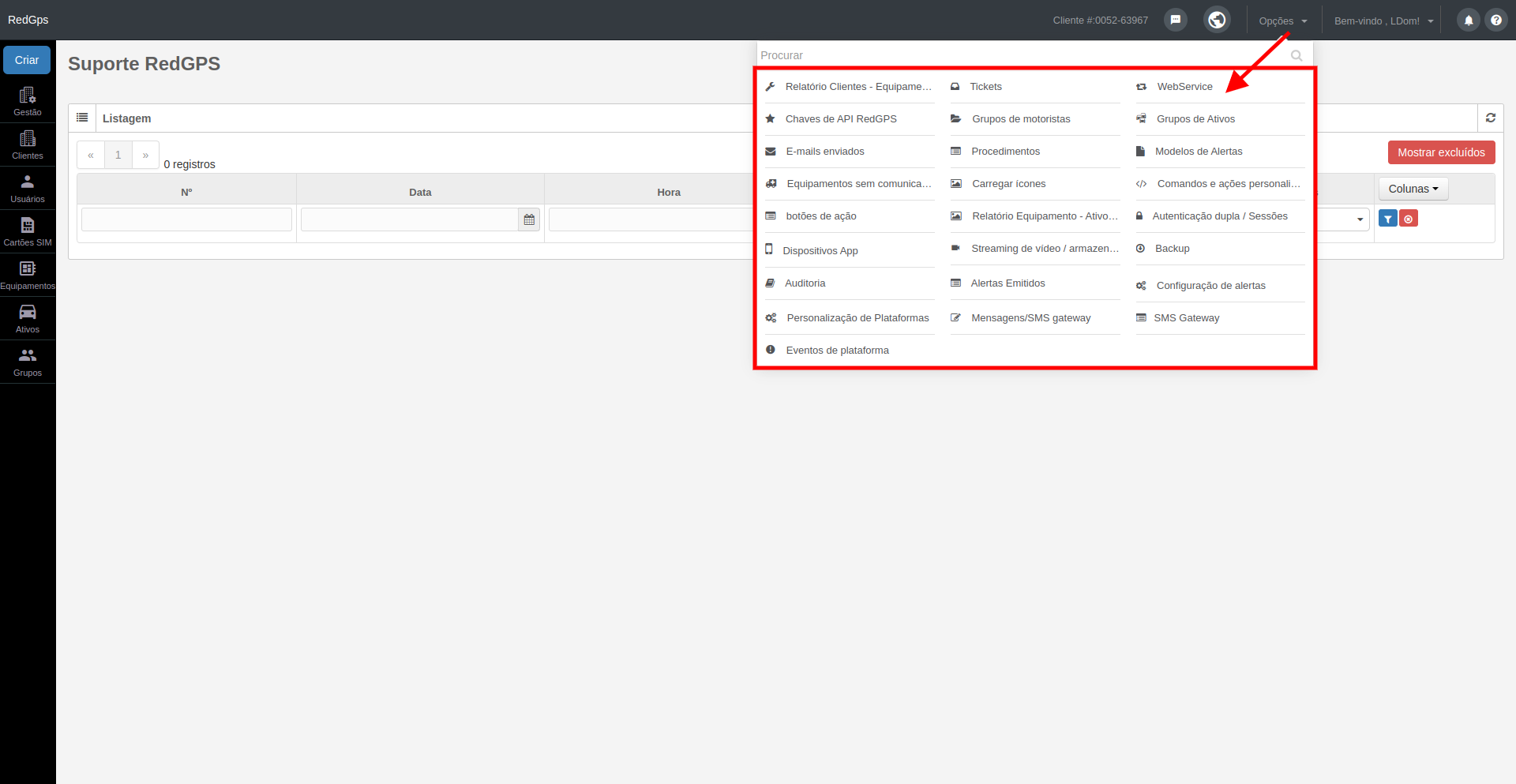Clear filters with red circle icon
Screen dimensions: 1516x784
[x=1409, y=219]
